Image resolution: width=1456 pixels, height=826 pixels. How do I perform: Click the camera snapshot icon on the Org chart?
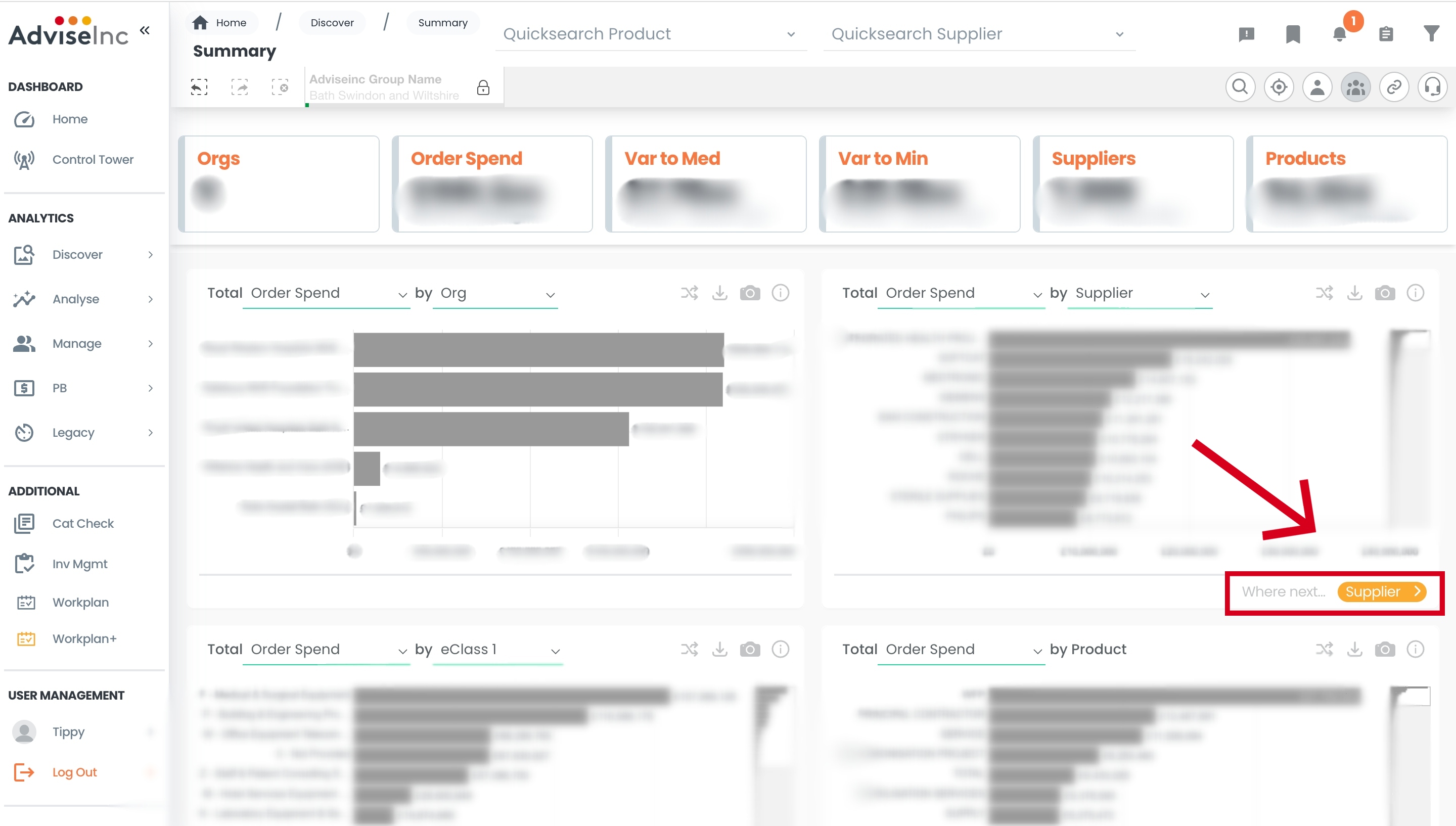(750, 293)
